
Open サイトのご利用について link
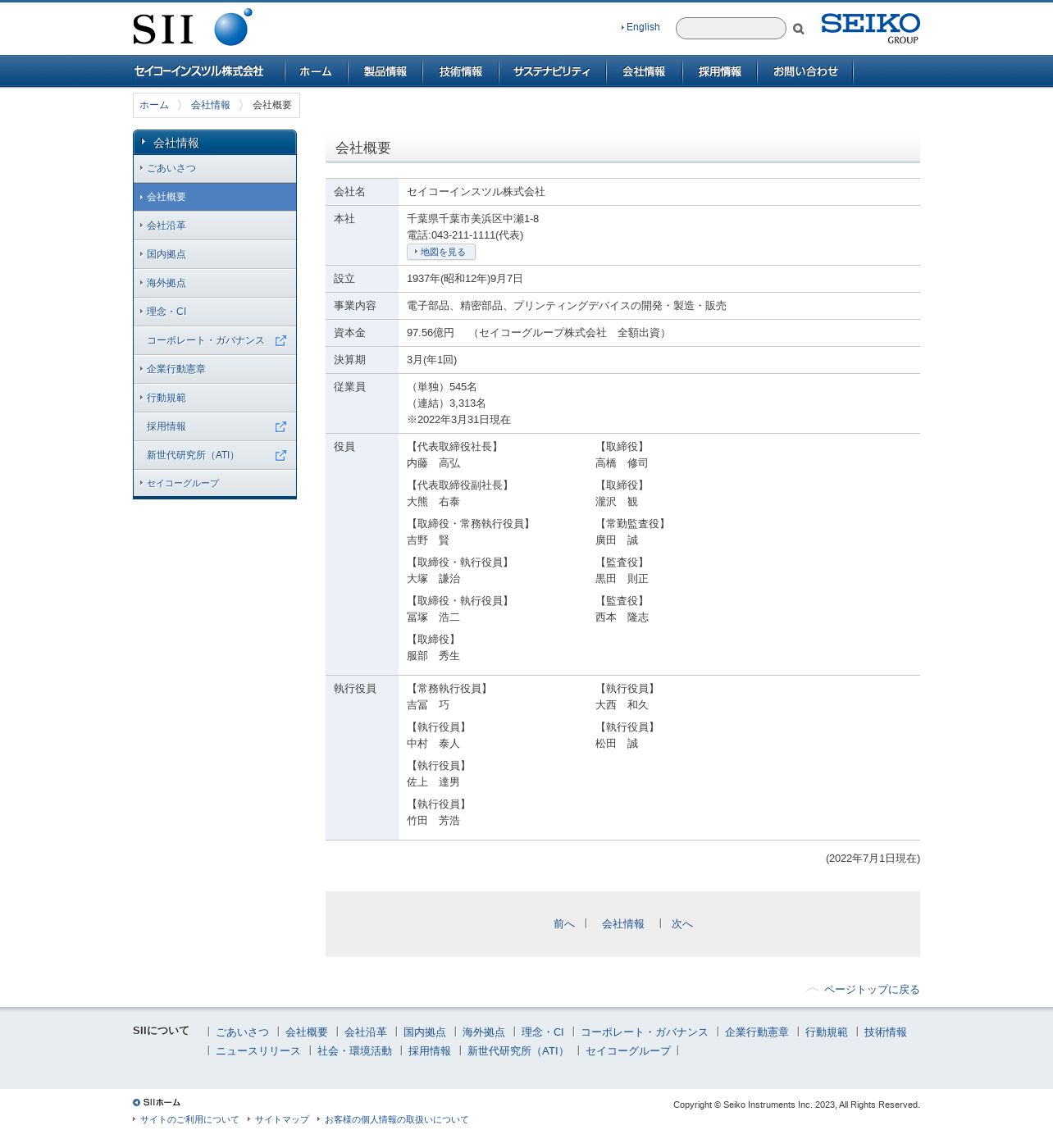pyautogui.click(x=189, y=1120)
